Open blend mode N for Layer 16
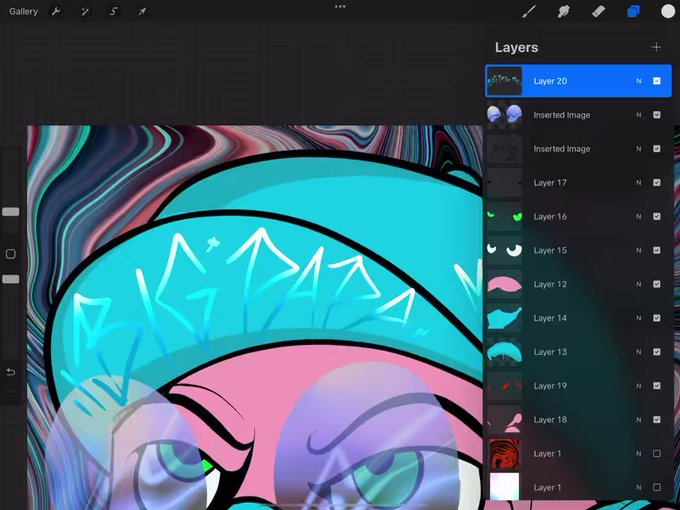 (638, 216)
